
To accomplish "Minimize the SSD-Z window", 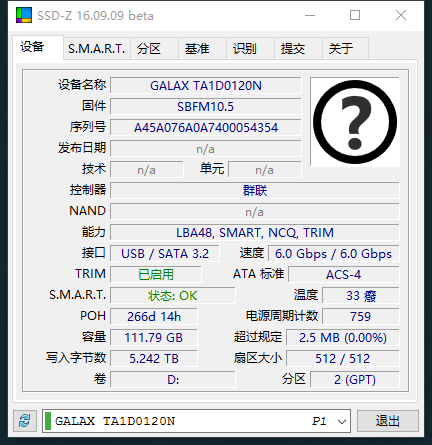I will point(310,15).
